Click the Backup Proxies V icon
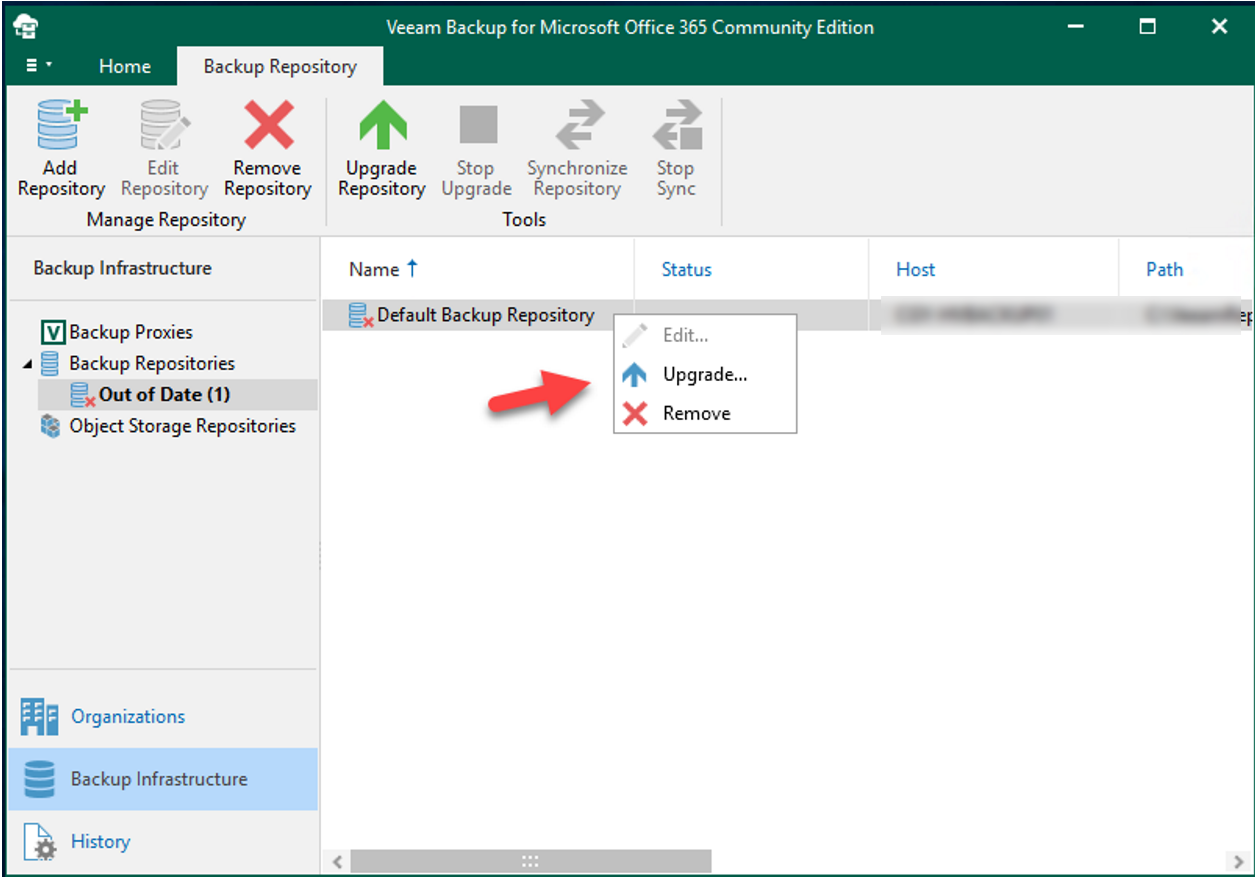The width and height of the screenshot is (1255, 877). point(53,332)
